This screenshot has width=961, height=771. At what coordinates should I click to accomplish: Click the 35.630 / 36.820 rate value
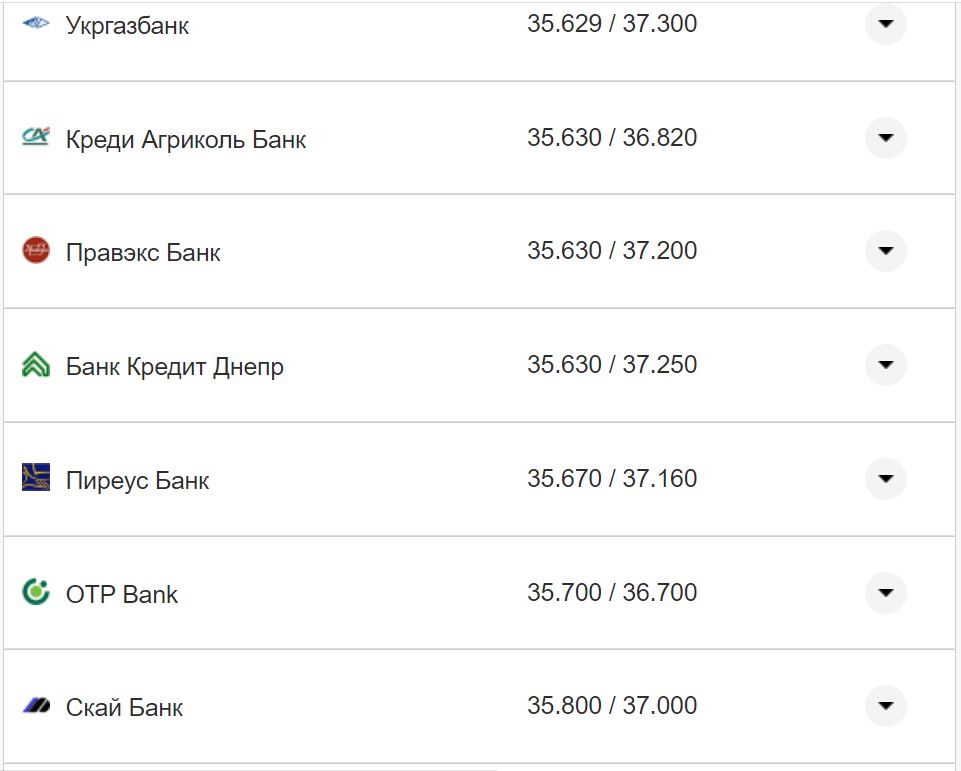612,137
